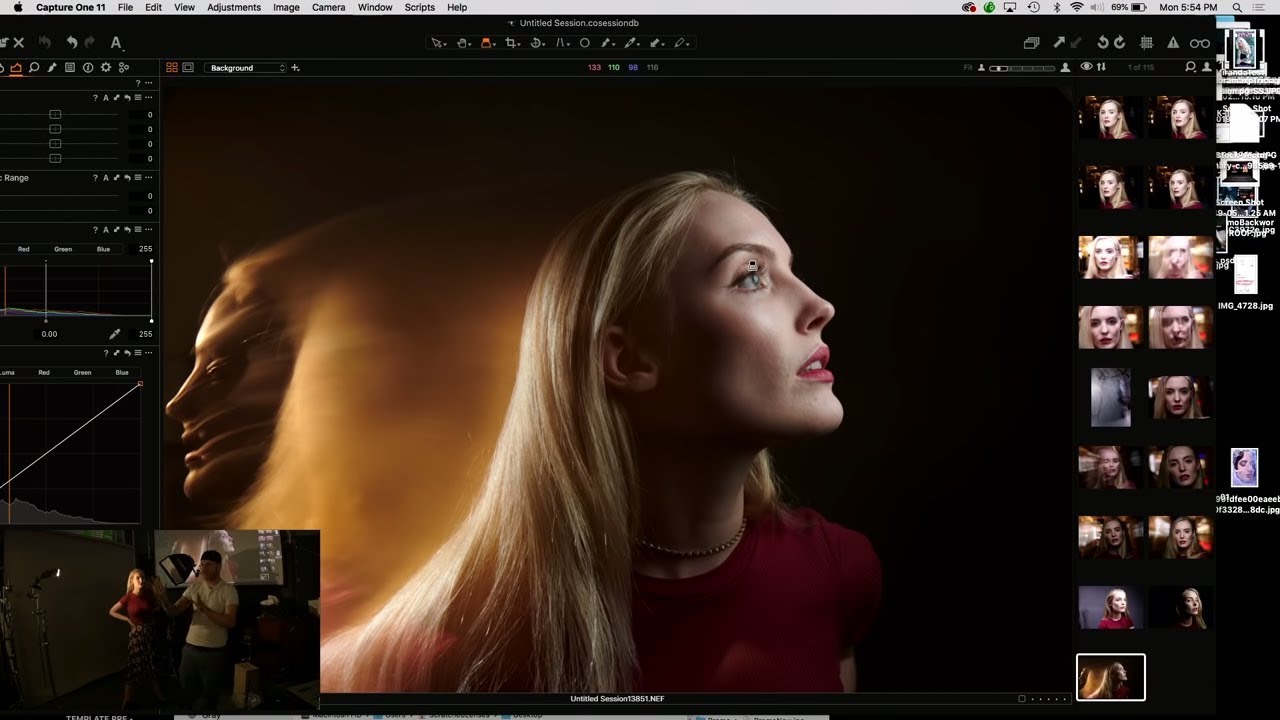Switch to single-image viewer mode
Image resolution: width=1280 pixels, height=720 pixels.
[188, 68]
